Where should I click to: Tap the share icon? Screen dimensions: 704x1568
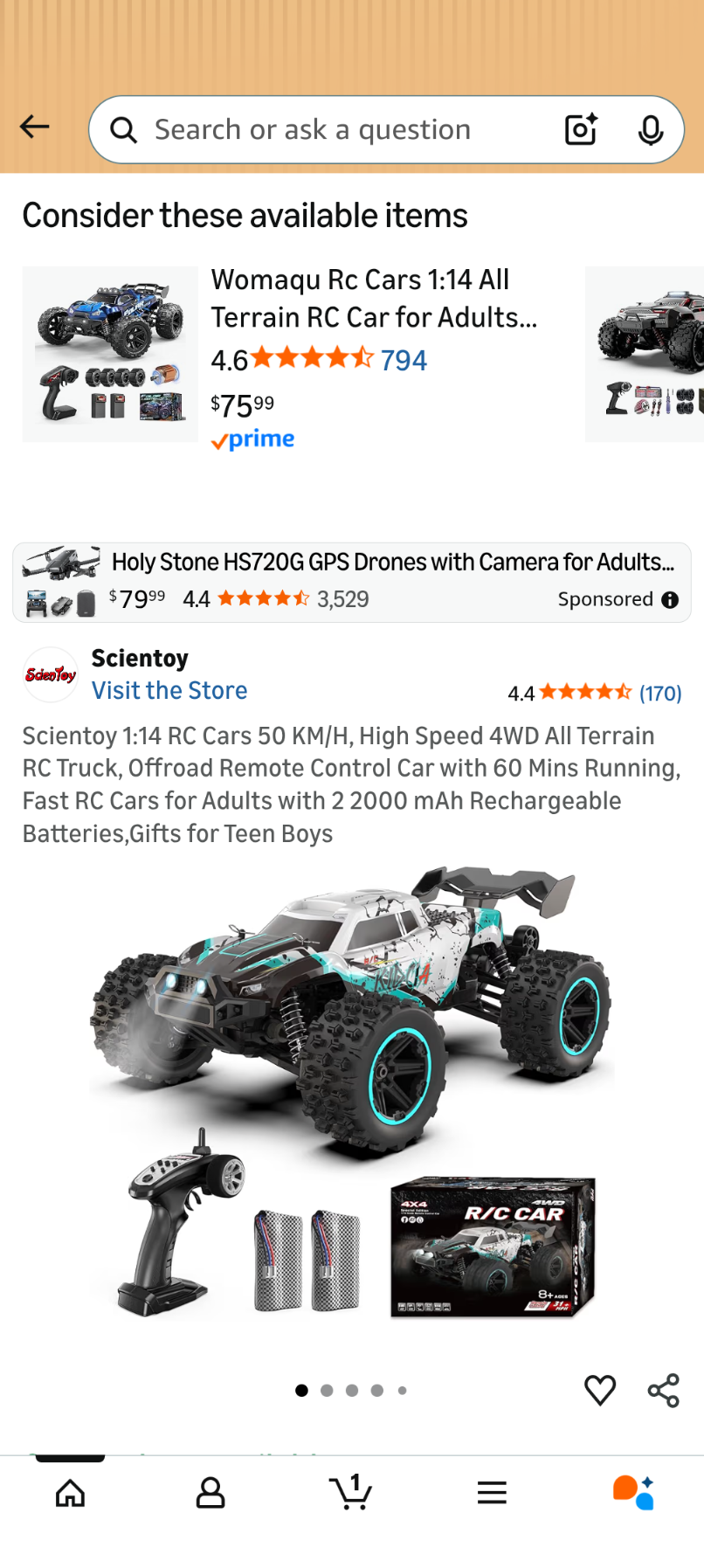pyautogui.click(x=664, y=1390)
